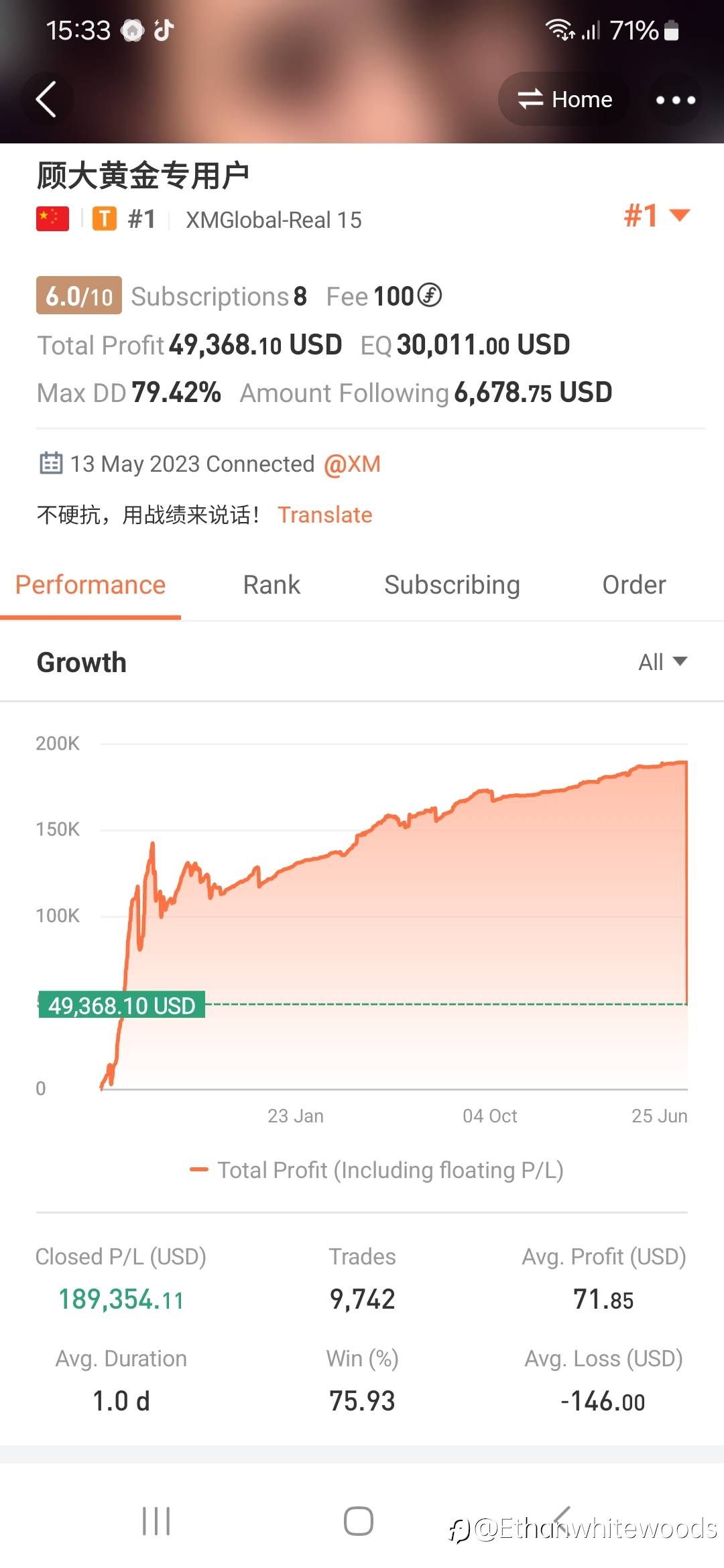The image size is (724, 1568).
Task: Tap the Home switch button
Action: pyautogui.click(x=564, y=99)
